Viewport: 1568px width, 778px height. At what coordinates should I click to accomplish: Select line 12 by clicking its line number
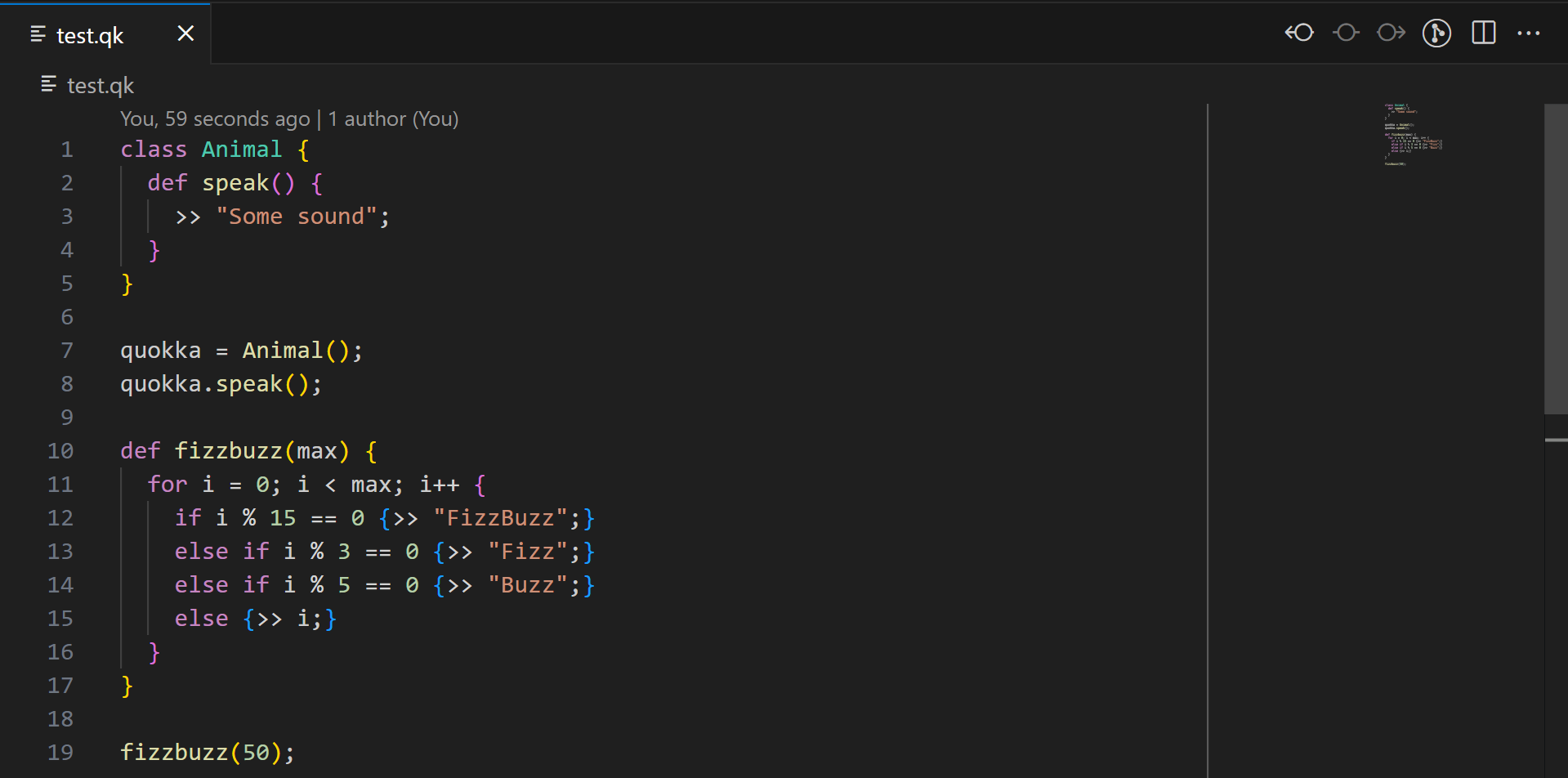point(60,517)
